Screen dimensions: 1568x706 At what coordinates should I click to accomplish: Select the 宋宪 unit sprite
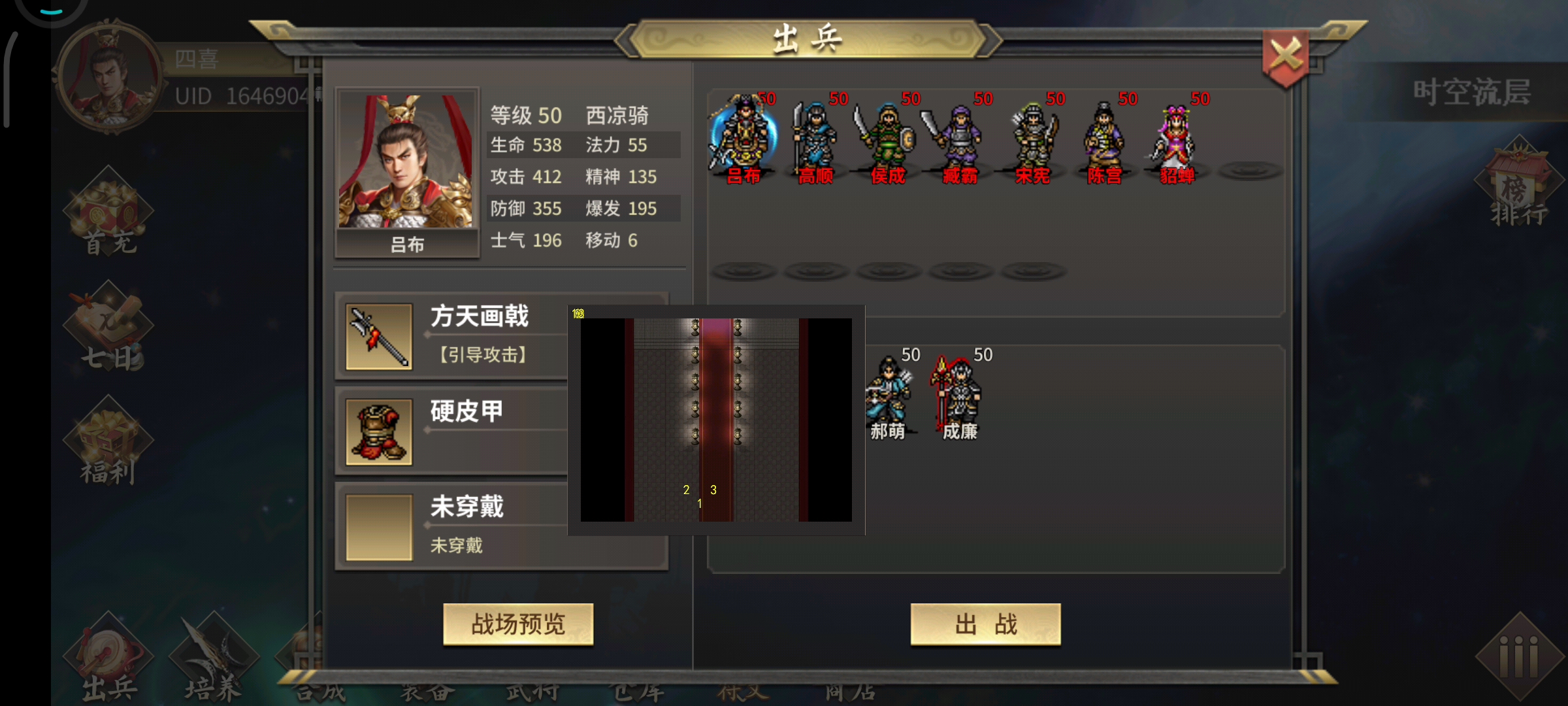(x=1032, y=139)
